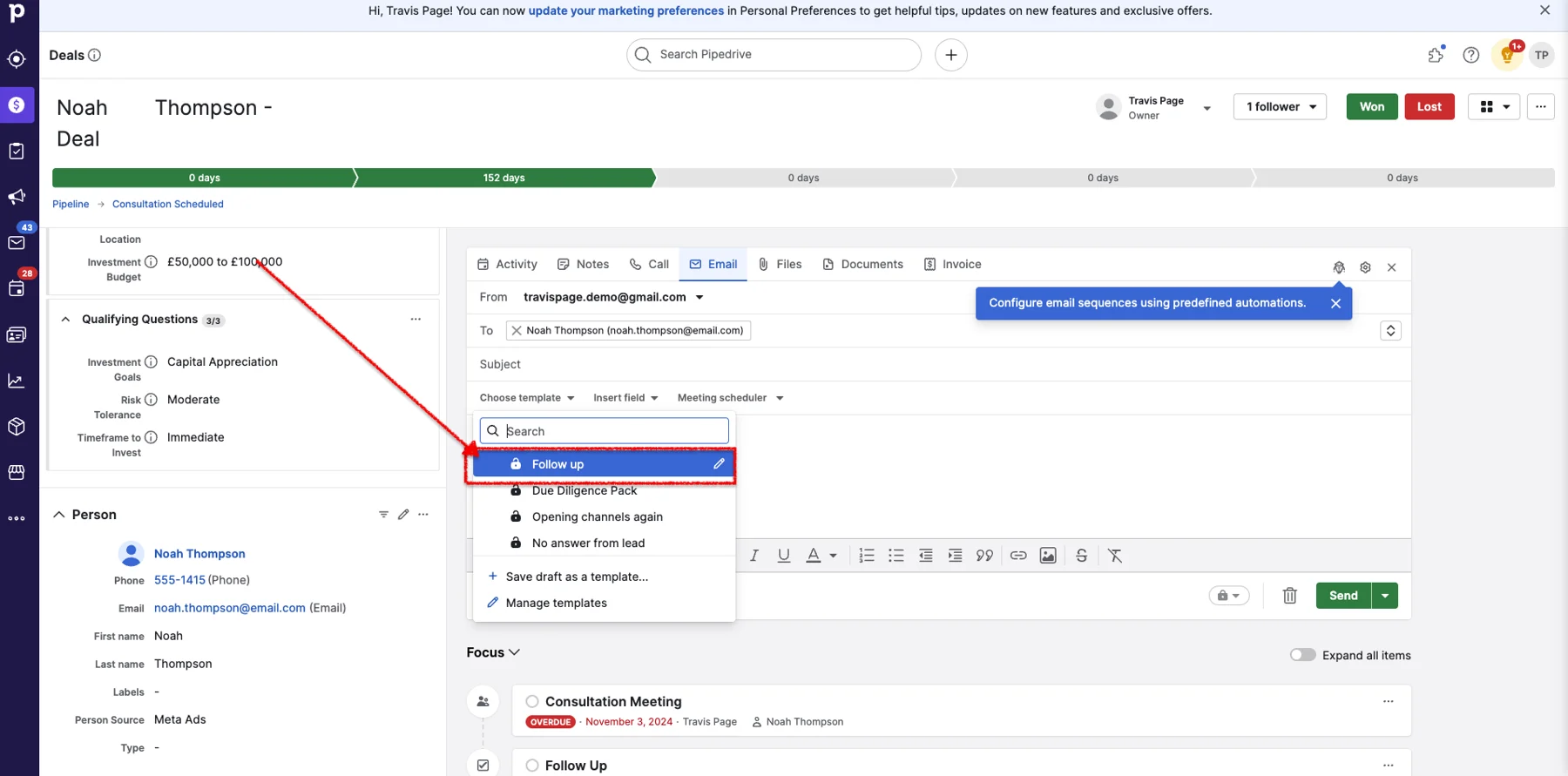This screenshot has width=1568, height=776.
Task: Edit the Follow up template pencil
Action: (719, 463)
